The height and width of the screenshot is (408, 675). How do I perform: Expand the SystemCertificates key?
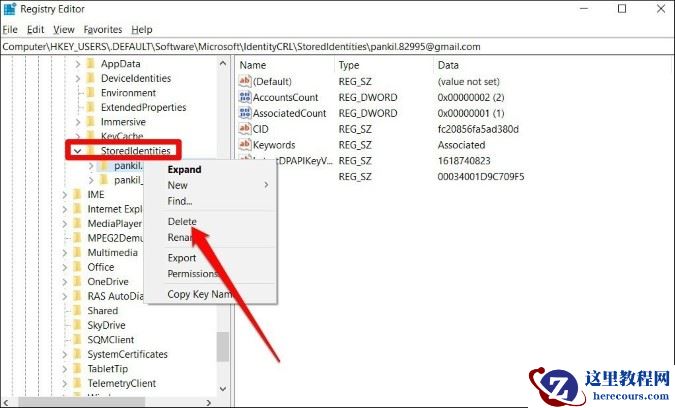tap(65, 355)
